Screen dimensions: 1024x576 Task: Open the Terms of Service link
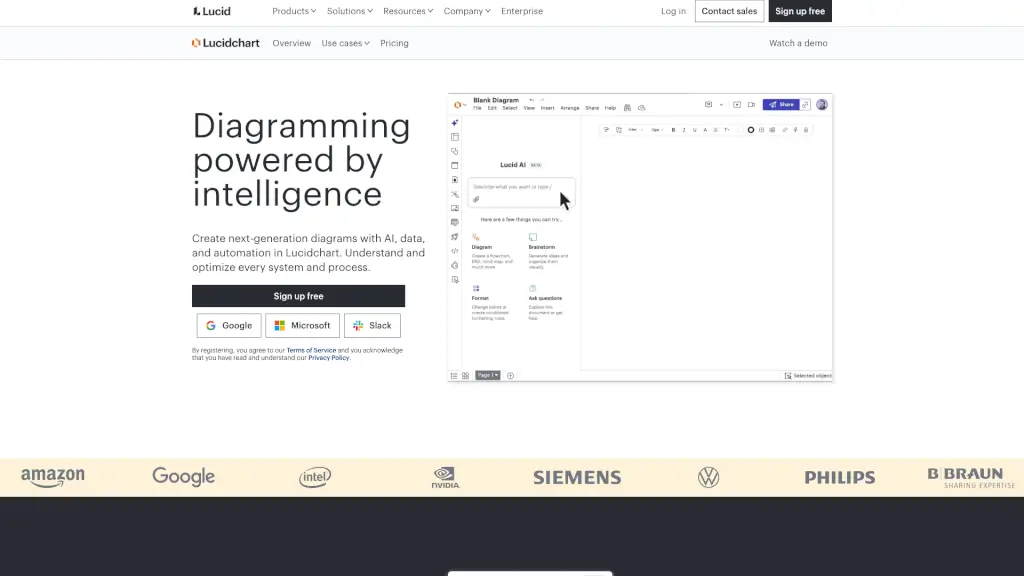click(x=311, y=351)
